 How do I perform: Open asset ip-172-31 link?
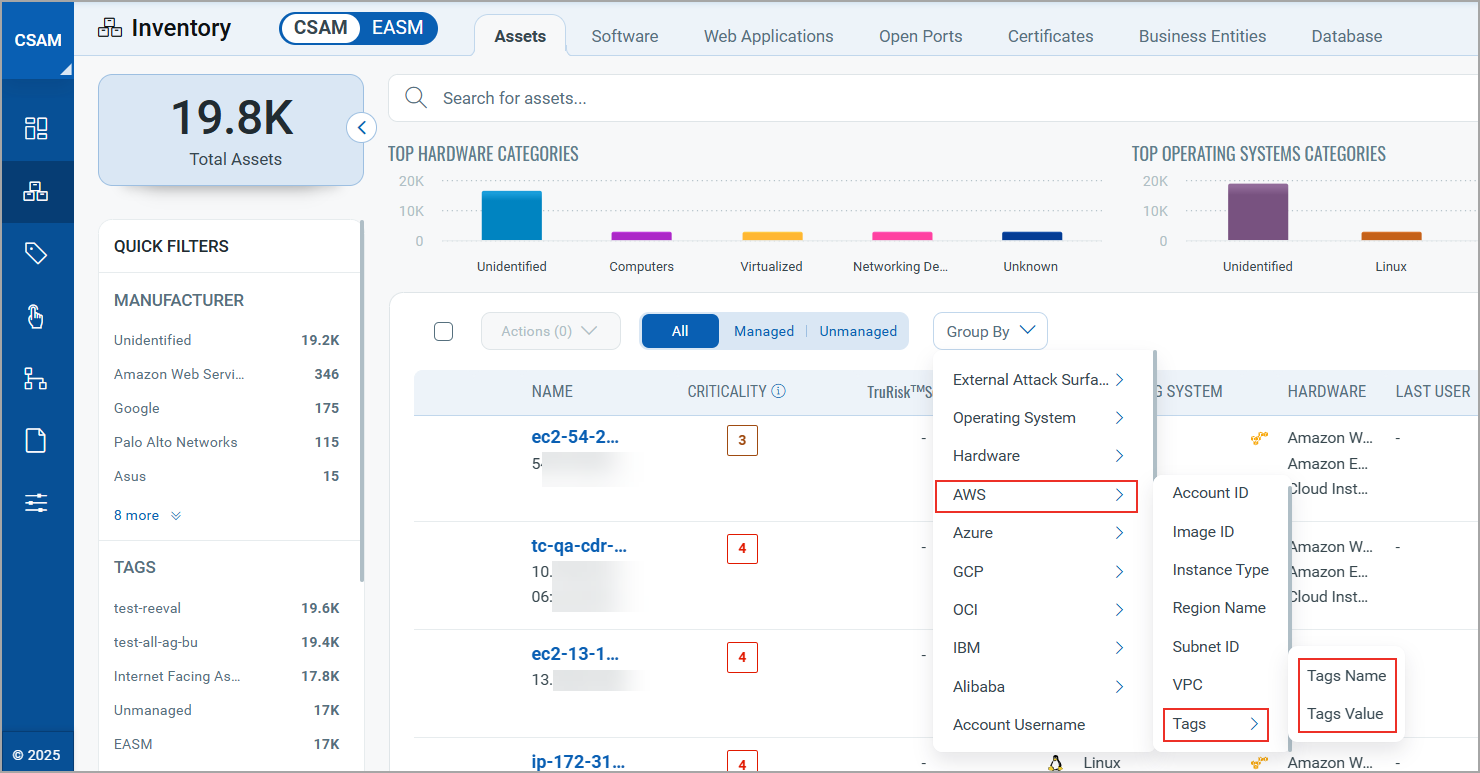(x=578, y=762)
